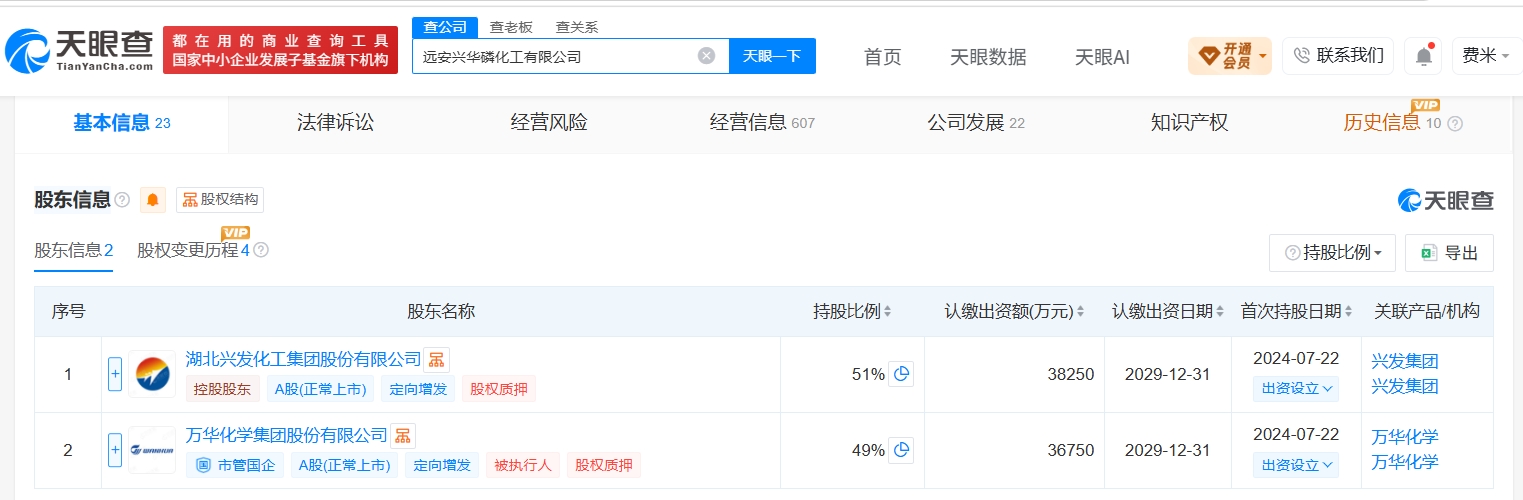
Task: Click the first 兴发集团 related product link
Action: 1405,362
